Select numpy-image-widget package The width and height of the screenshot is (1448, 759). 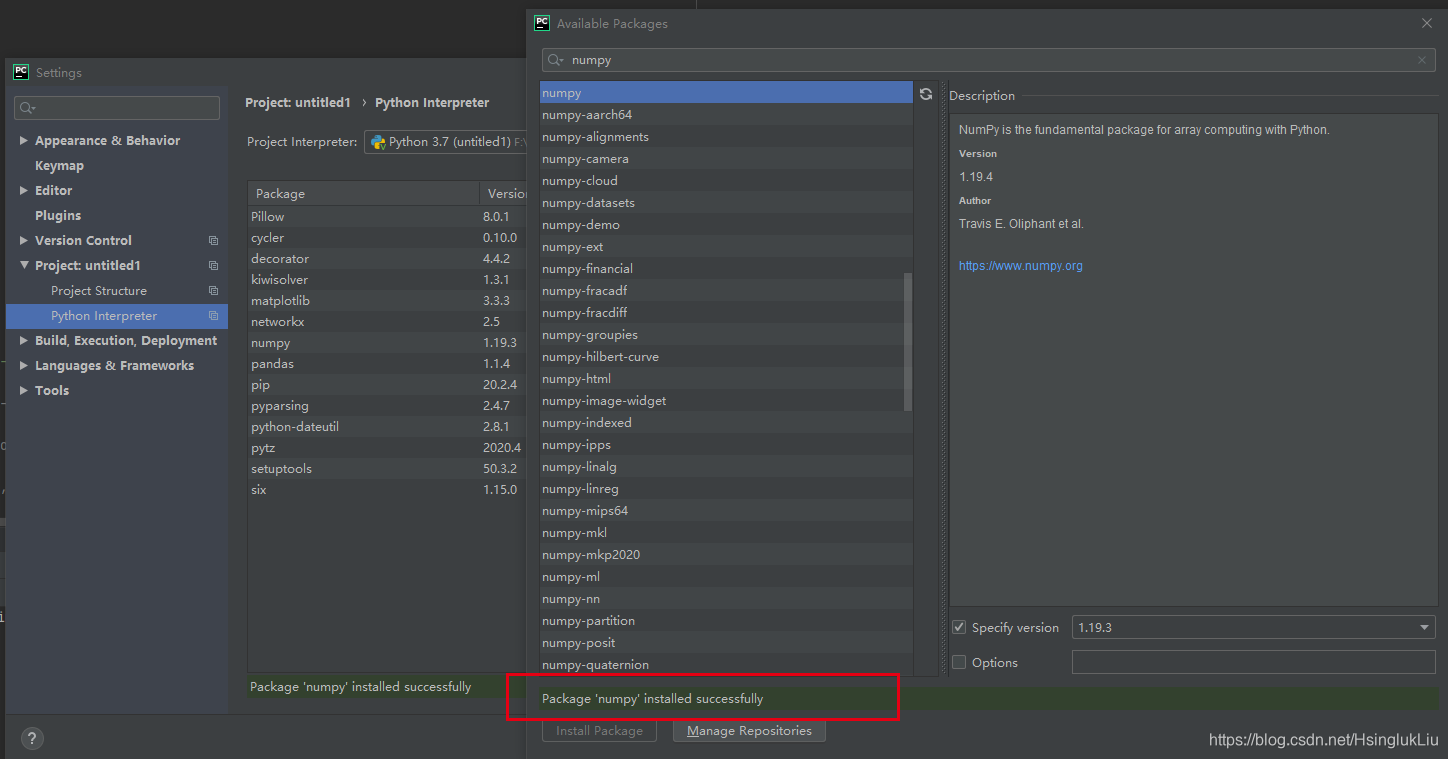coord(726,401)
